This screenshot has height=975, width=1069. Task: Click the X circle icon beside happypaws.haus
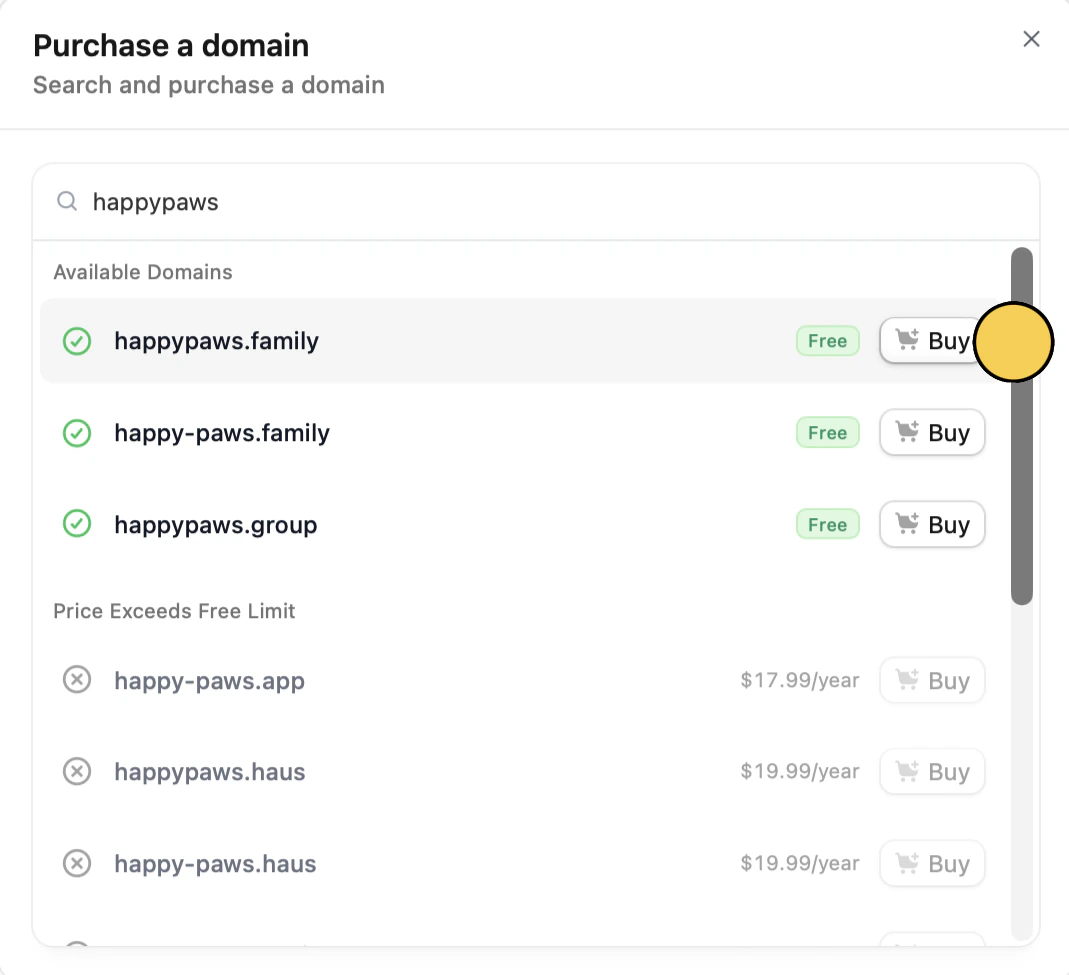coord(77,772)
